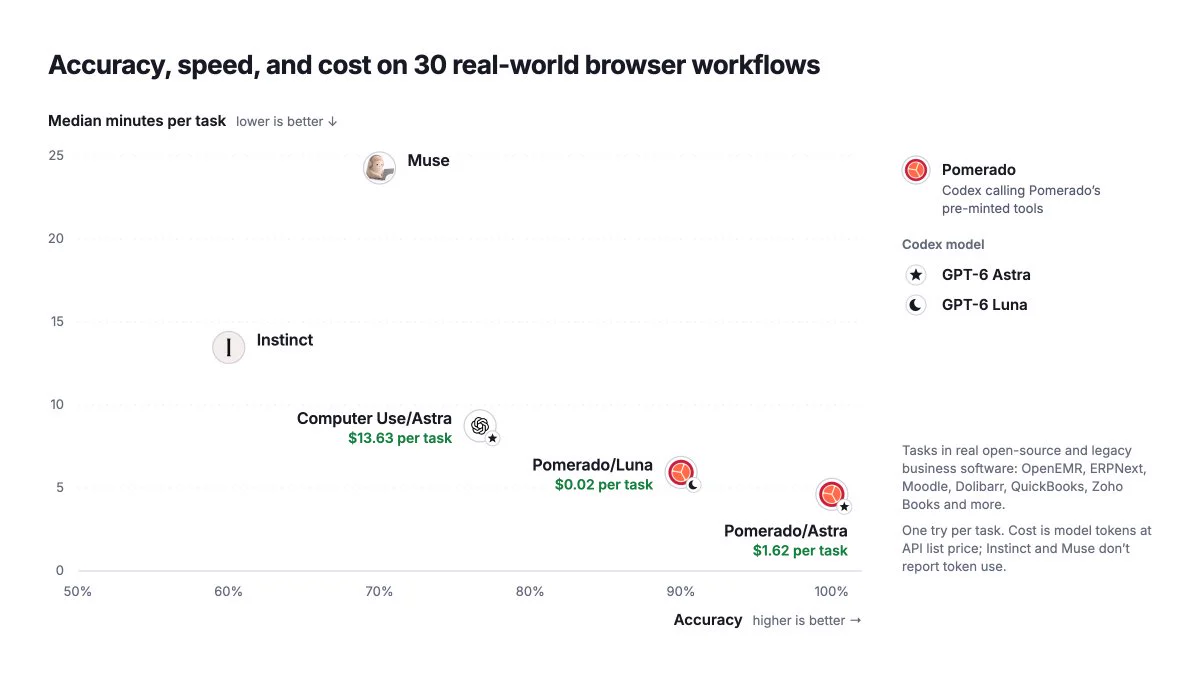Click the 'GPT-6 Astra' legend text
The height and width of the screenshot is (675, 1200).
(x=986, y=275)
